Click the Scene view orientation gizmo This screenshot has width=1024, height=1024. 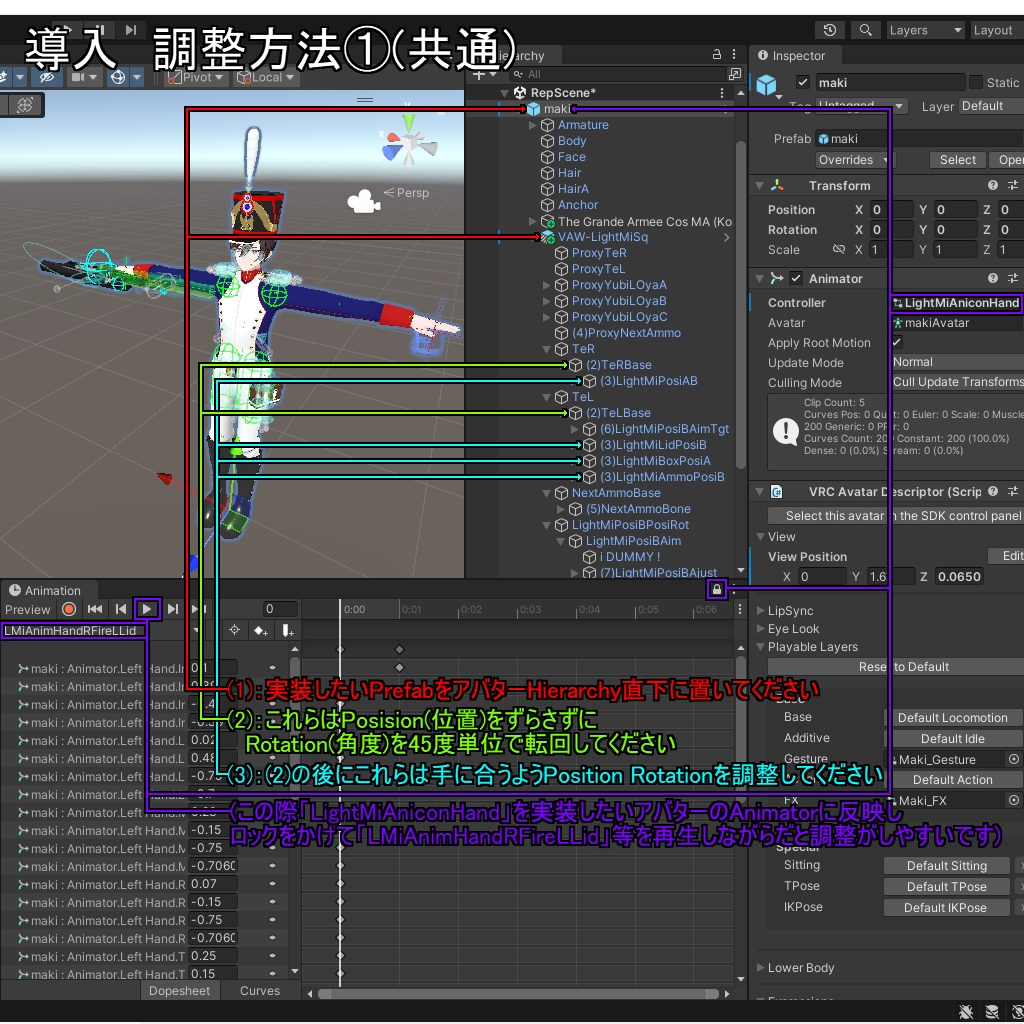point(409,142)
